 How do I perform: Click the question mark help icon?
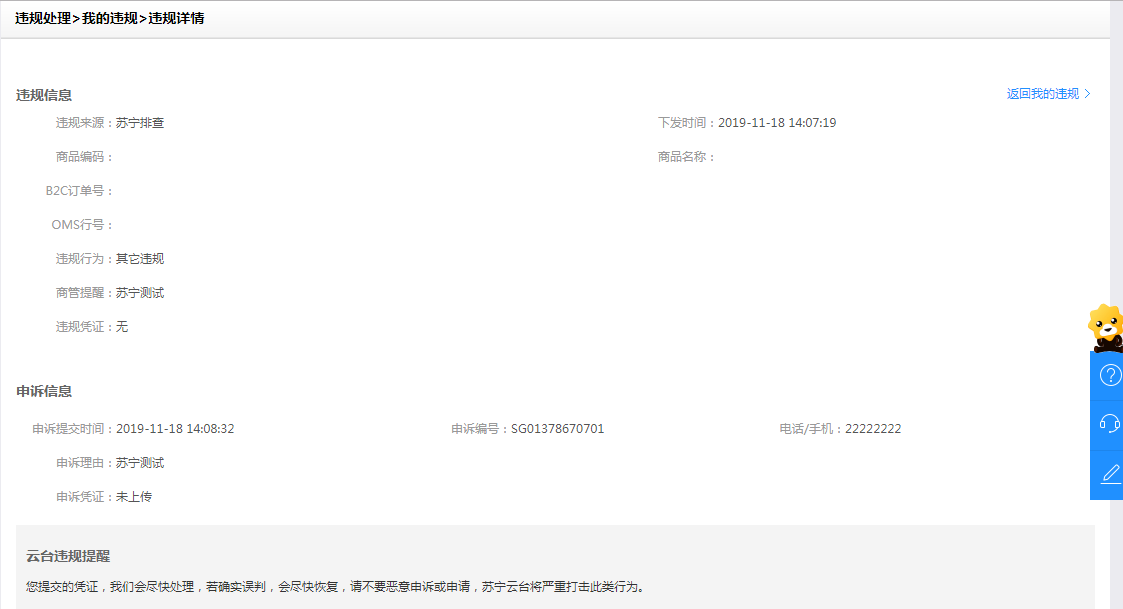(x=1109, y=375)
